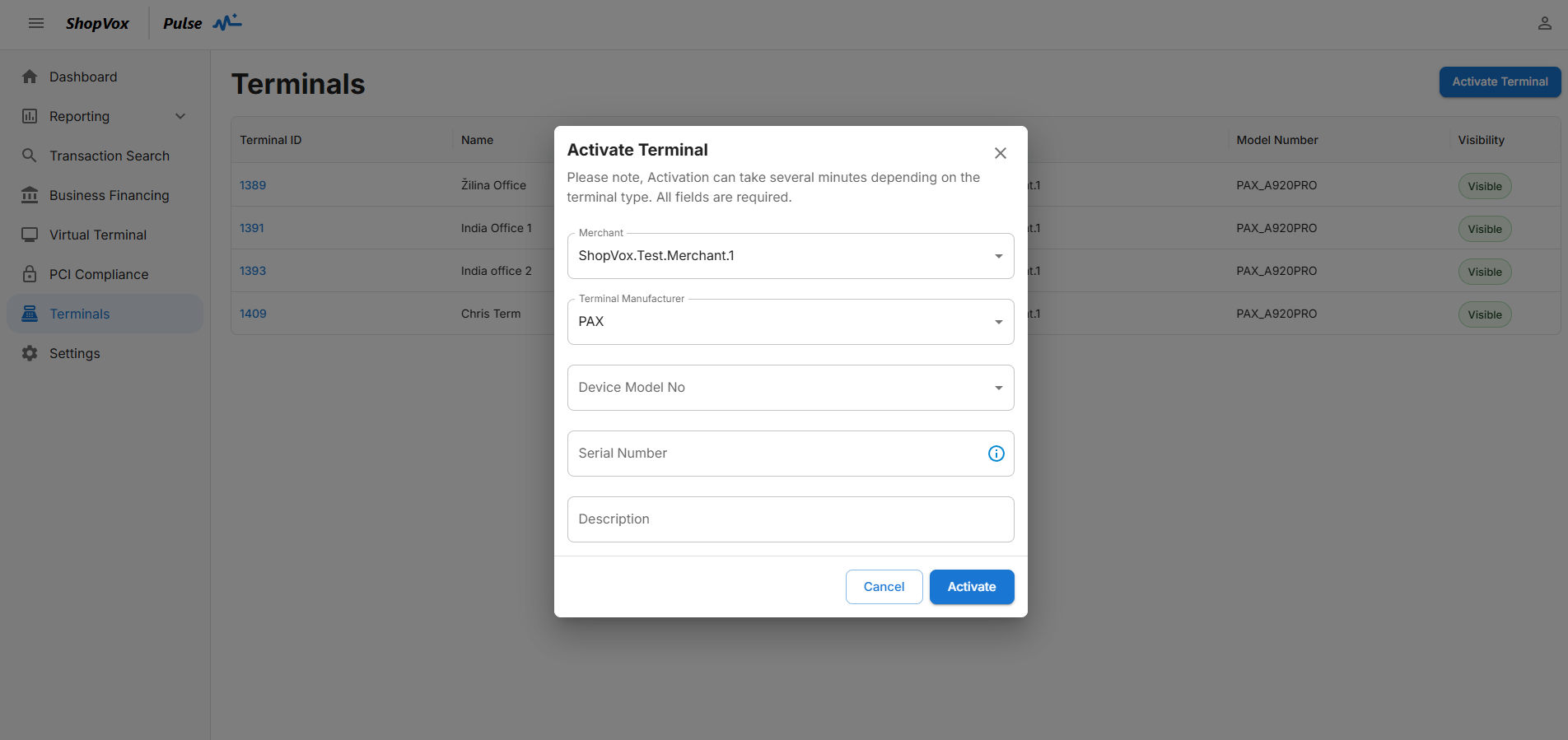The image size is (1568, 740).
Task: Click the Settings gear icon
Action: pyautogui.click(x=30, y=353)
